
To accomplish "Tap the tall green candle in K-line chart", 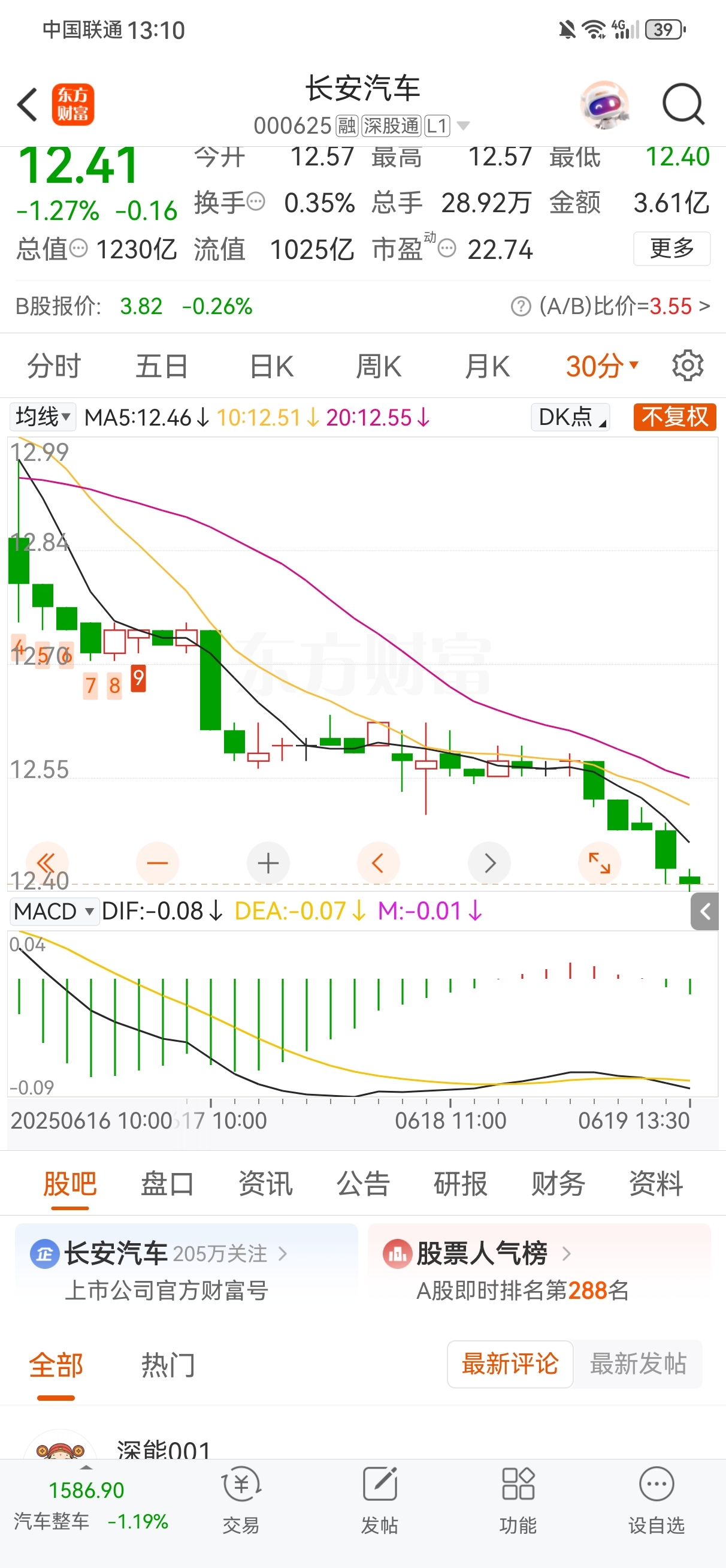I will 211,680.
